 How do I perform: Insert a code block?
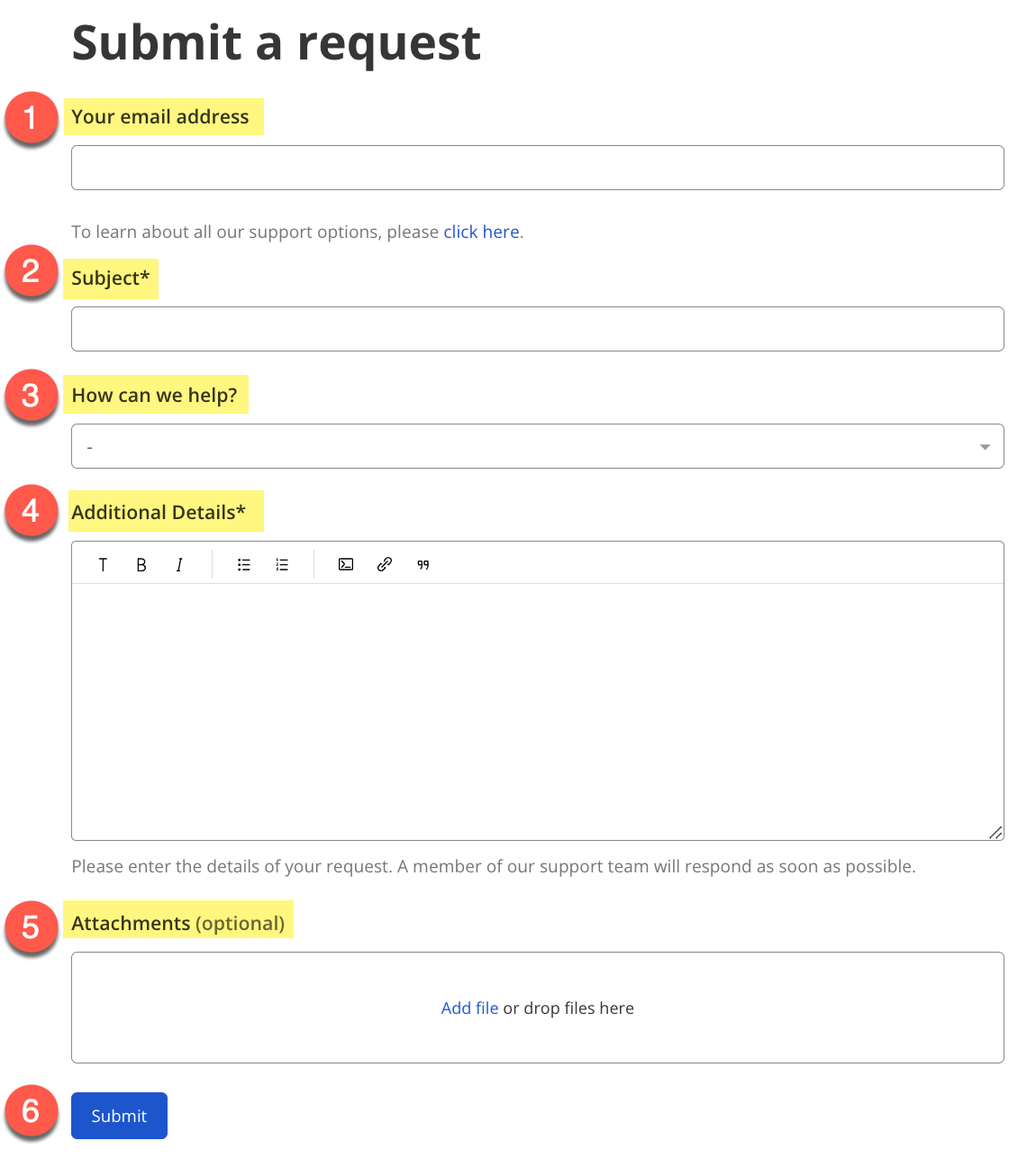click(x=346, y=565)
